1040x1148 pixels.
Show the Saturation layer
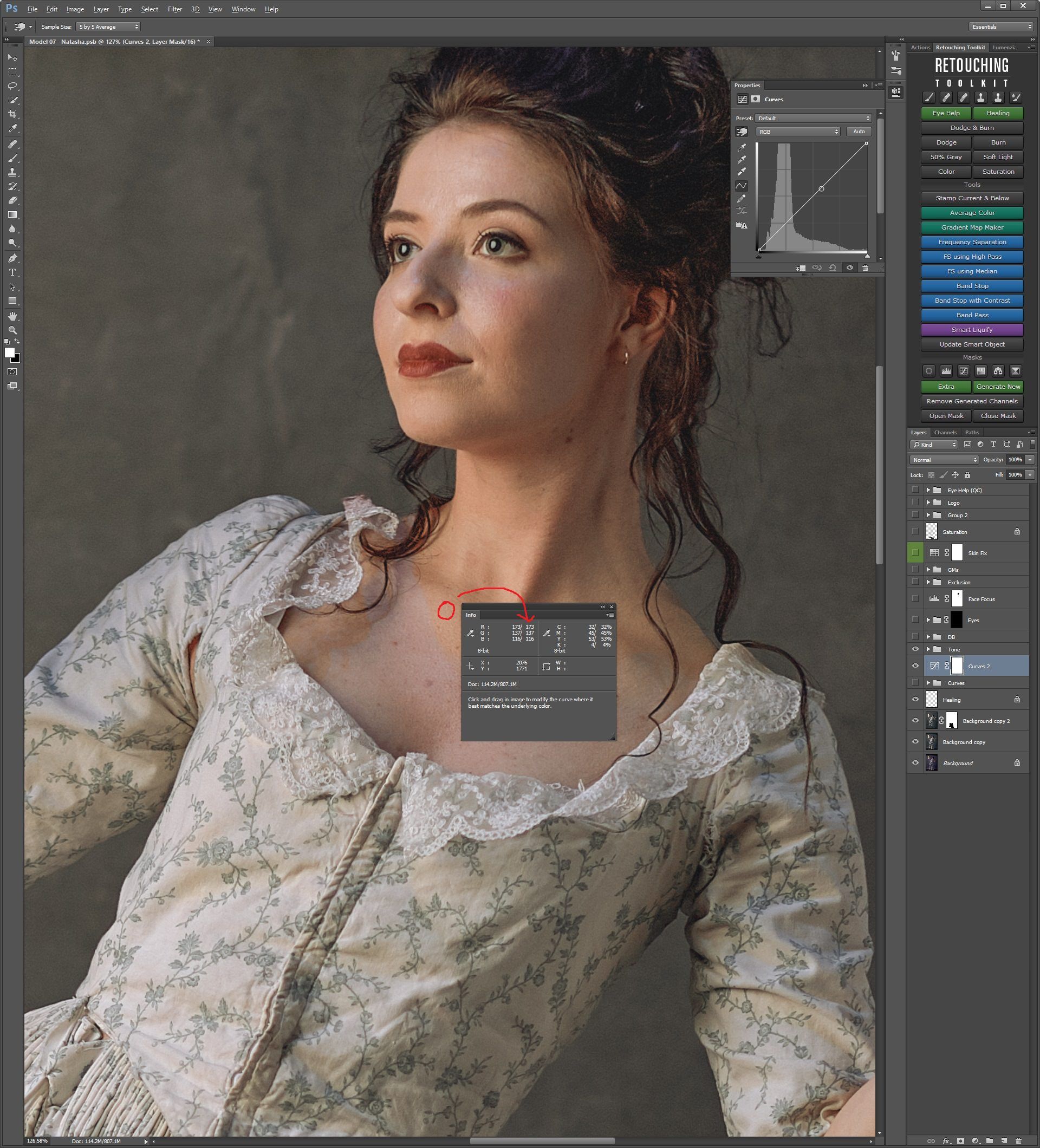point(915,531)
